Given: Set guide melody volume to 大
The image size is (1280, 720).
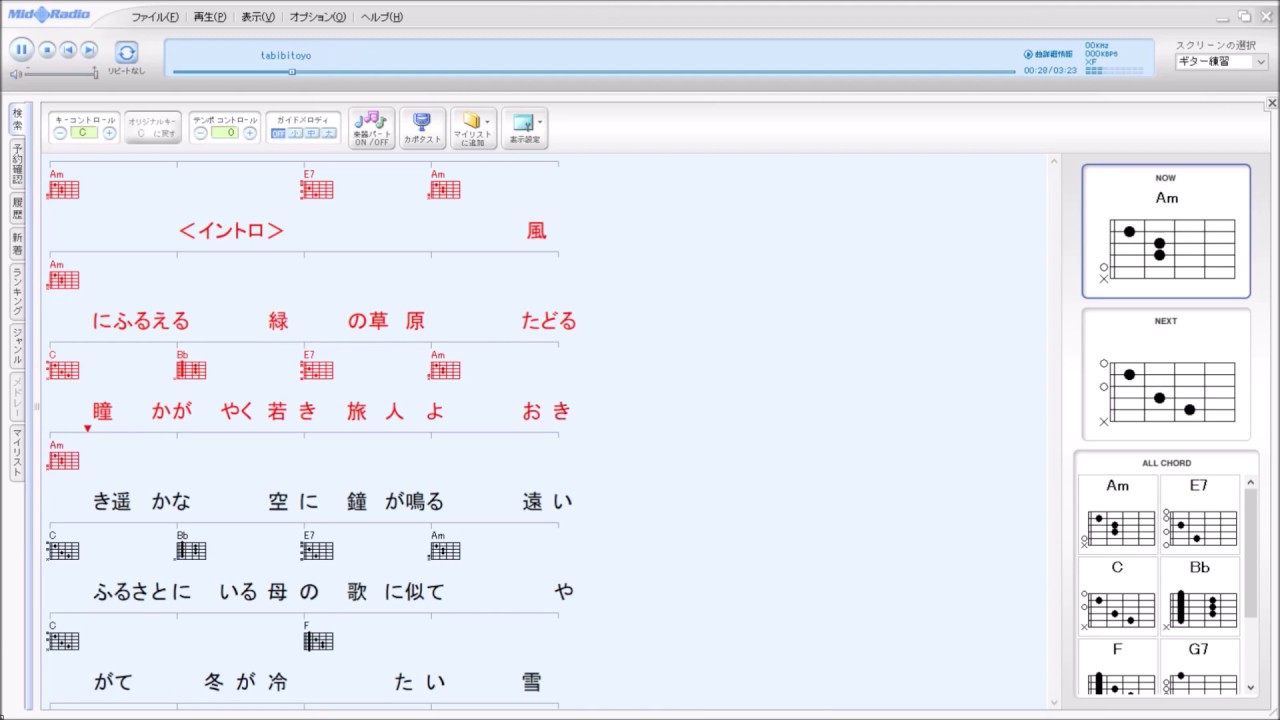Looking at the screenshot, I should 329,134.
